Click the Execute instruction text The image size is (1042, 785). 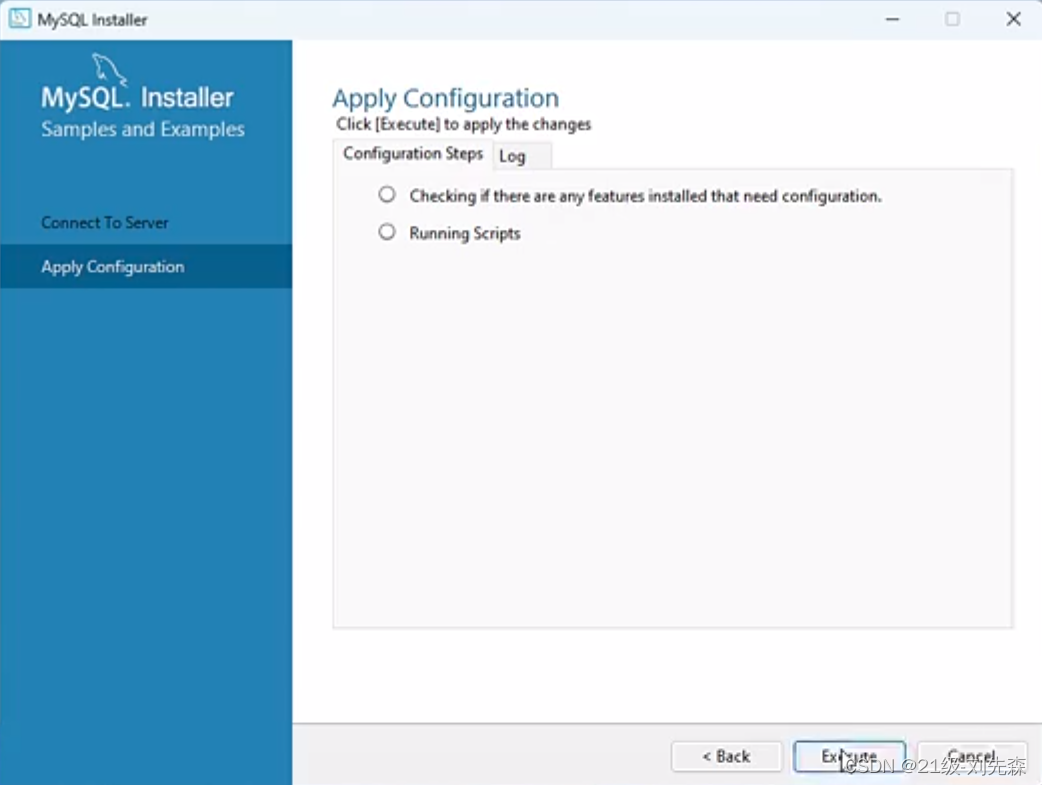coord(463,124)
